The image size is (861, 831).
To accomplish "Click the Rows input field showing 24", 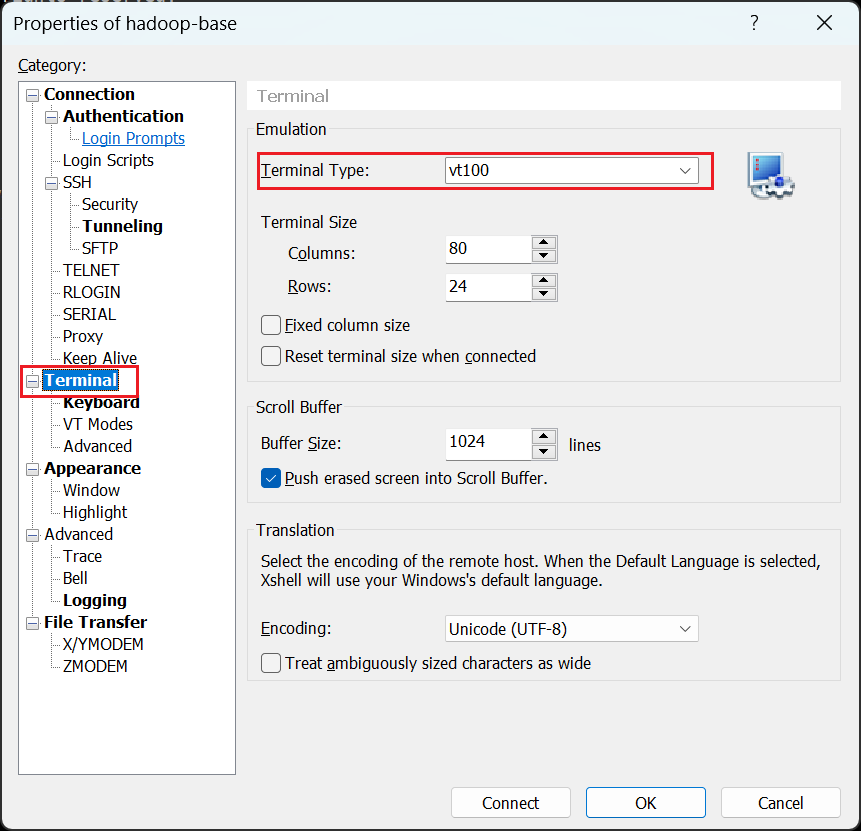I will coord(488,287).
